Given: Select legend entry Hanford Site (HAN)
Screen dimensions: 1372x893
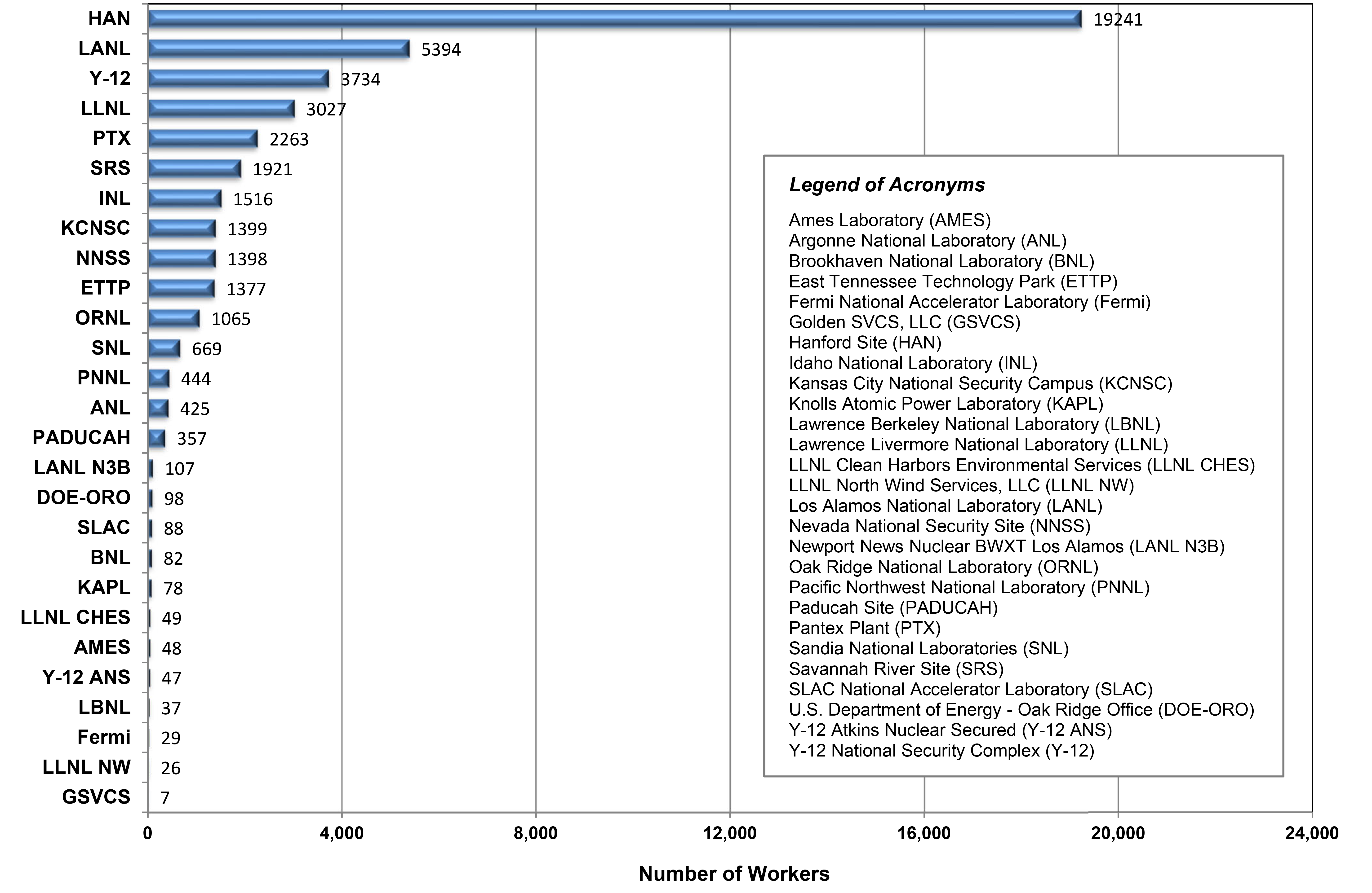Looking at the screenshot, I should (x=865, y=343).
